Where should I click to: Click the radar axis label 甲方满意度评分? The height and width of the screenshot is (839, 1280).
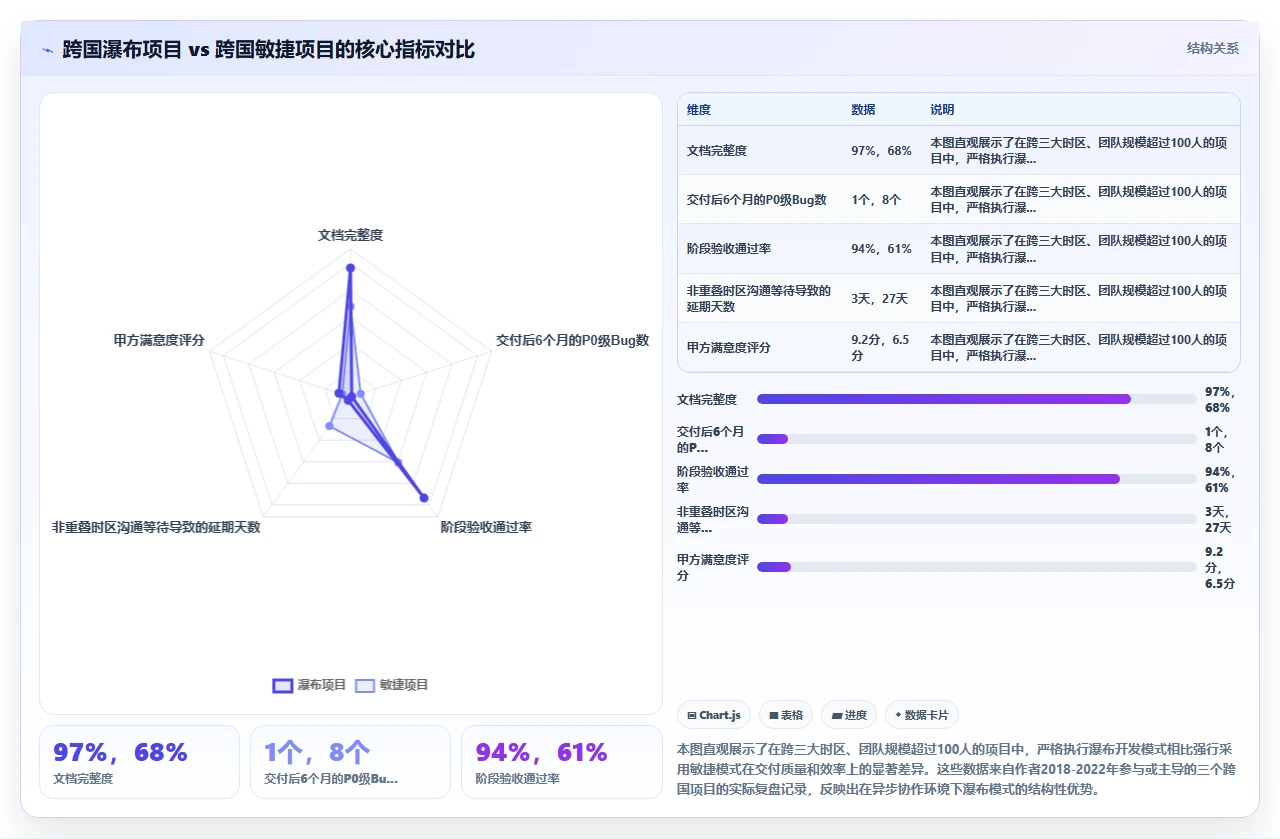click(159, 340)
